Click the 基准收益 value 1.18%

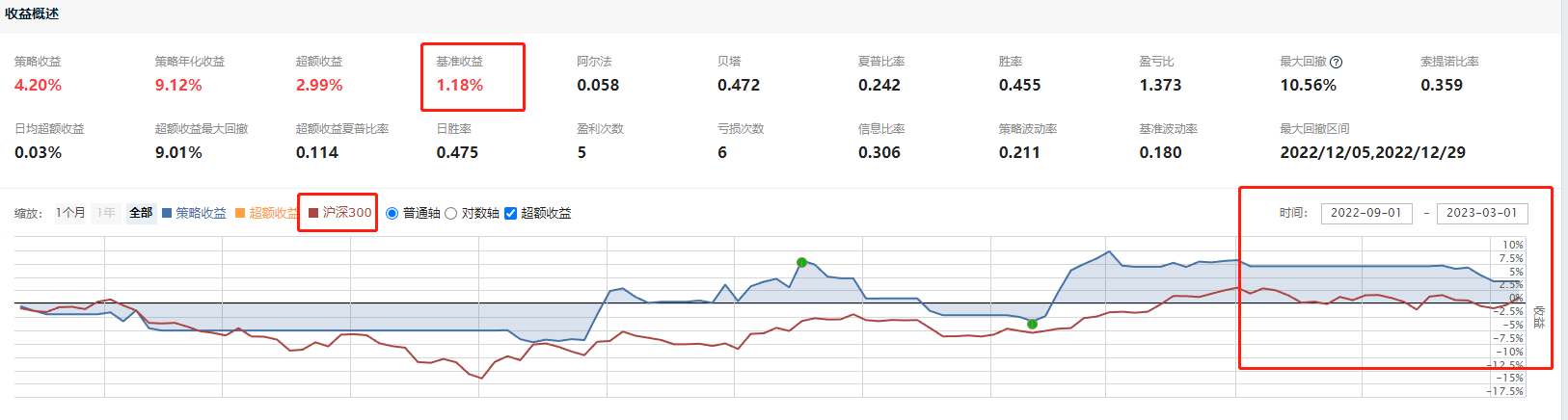point(460,85)
